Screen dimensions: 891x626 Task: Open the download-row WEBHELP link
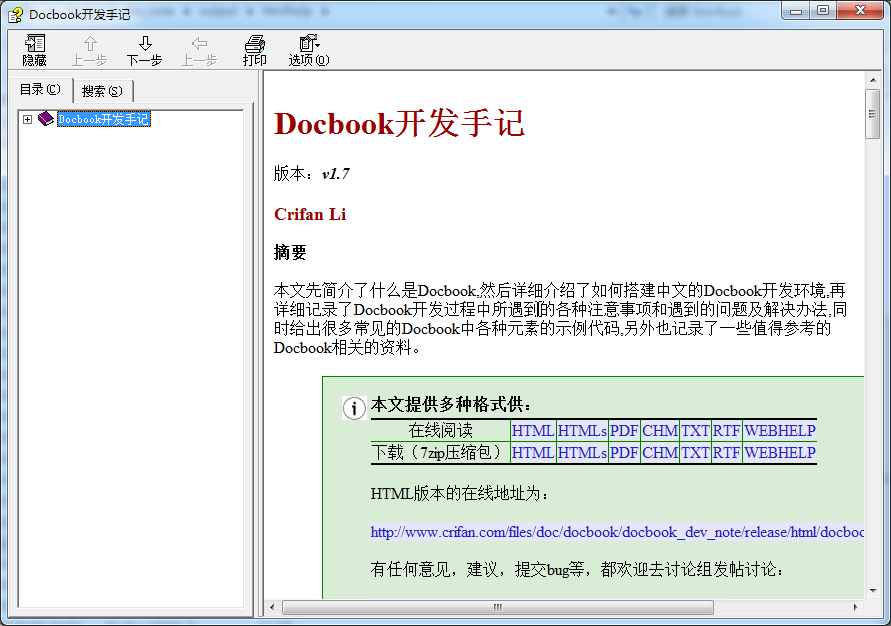click(780, 453)
